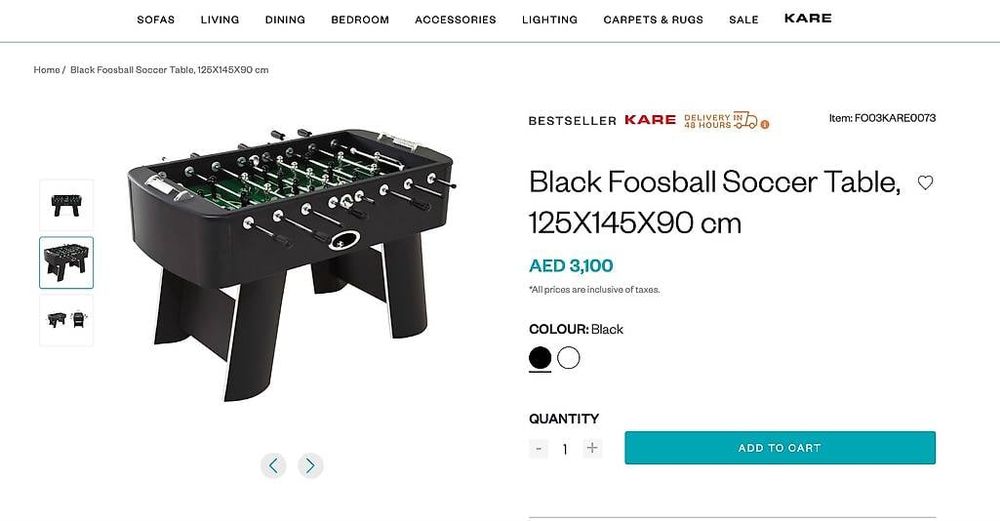This screenshot has width=1000, height=521.
Task: Click the KARE logo in navigation
Action: (807, 18)
